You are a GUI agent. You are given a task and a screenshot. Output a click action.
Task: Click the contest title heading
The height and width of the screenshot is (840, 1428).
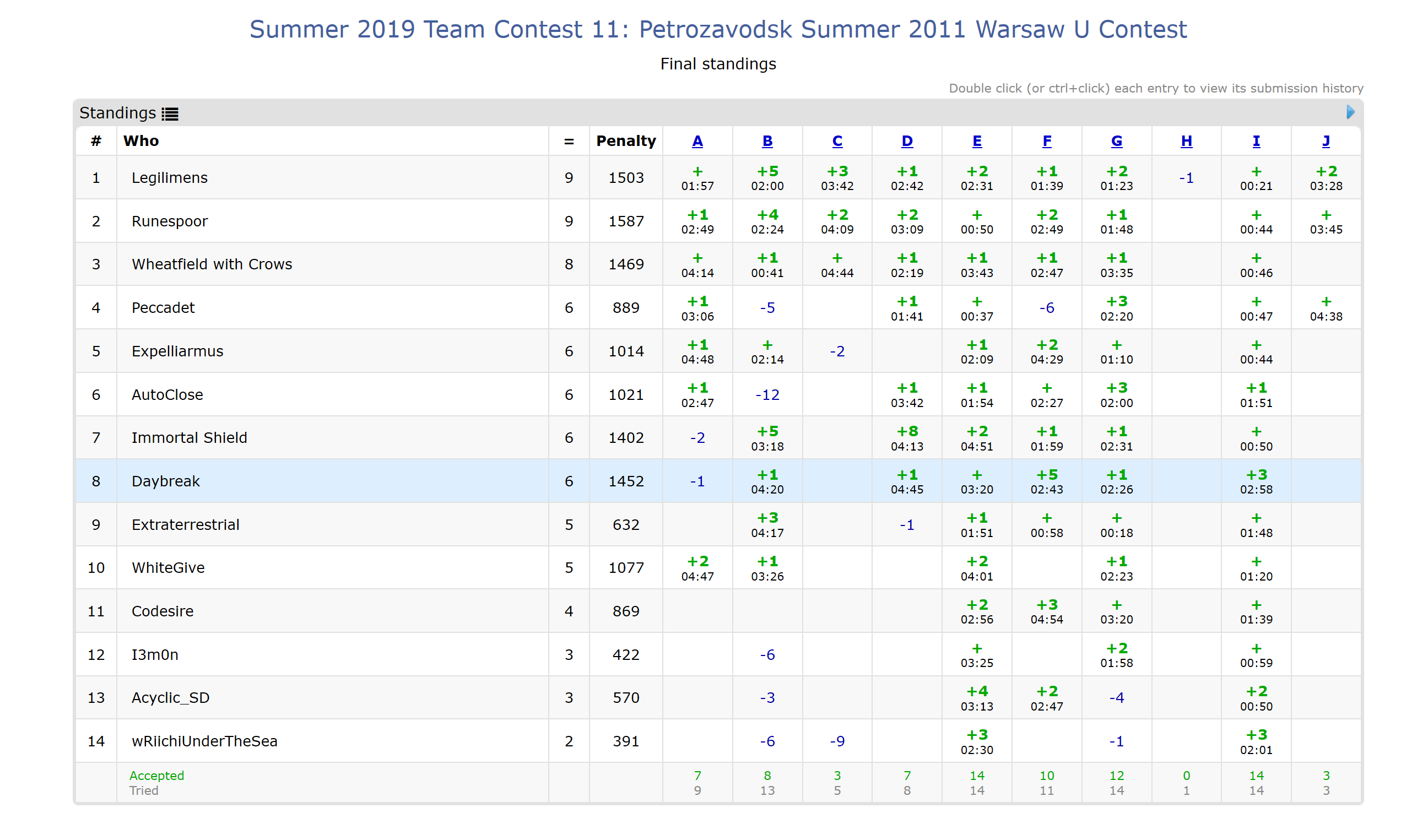point(718,29)
